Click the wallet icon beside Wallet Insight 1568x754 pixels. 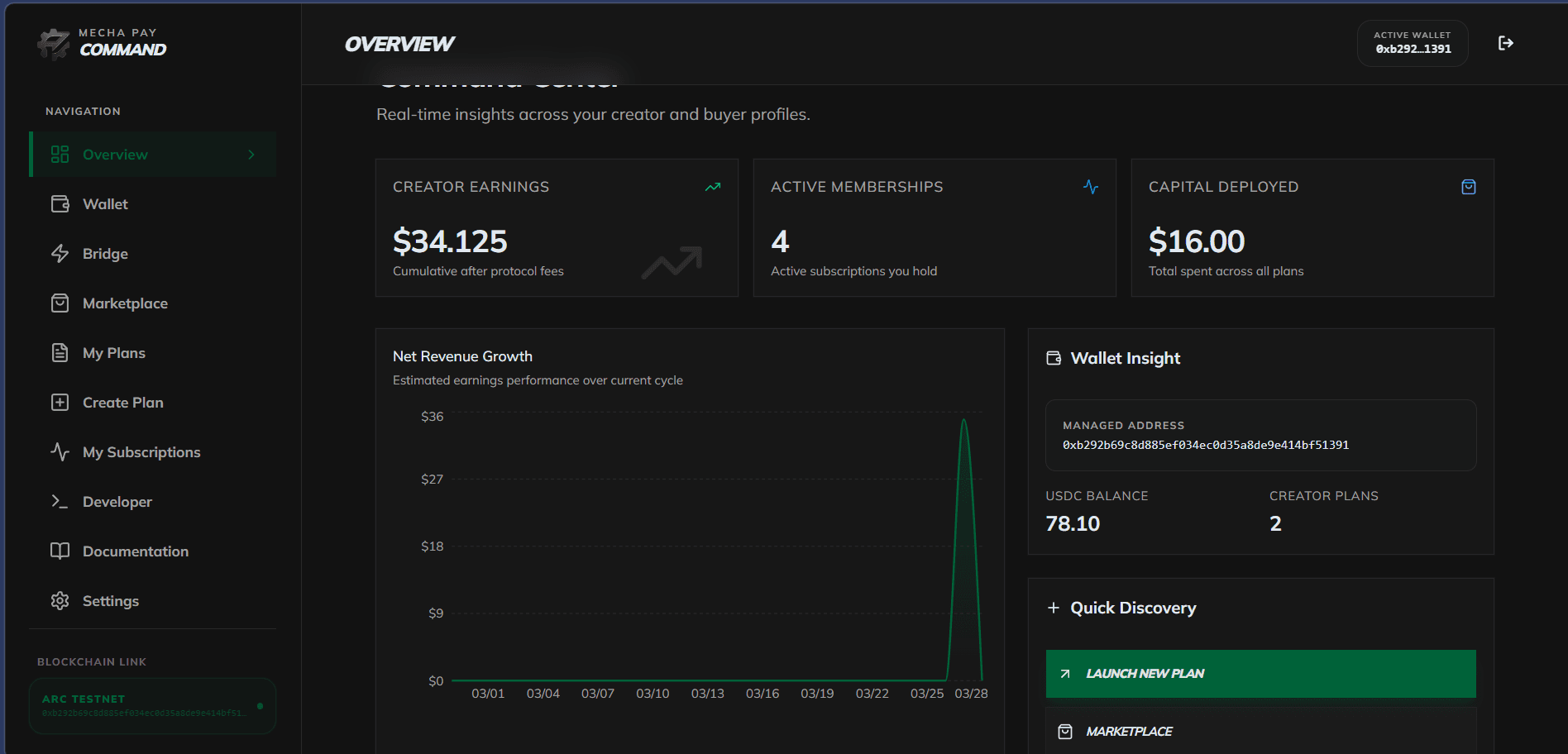(1054, 358)
